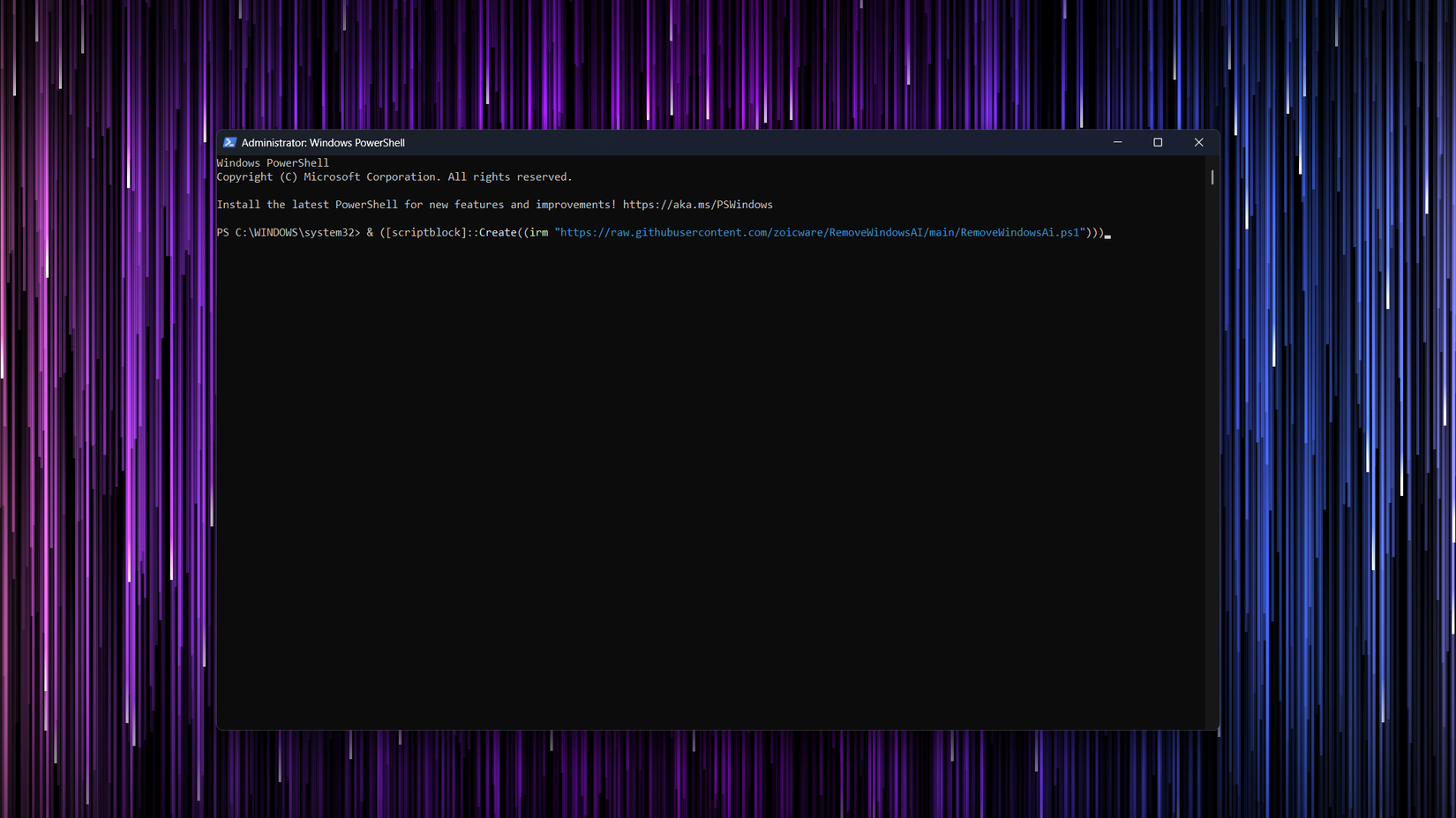Viewport: 1456px width, 818px height.
Task: Click the window title 'Administrator: Windows PowerShell'
Action: click(x=323, y=143)
